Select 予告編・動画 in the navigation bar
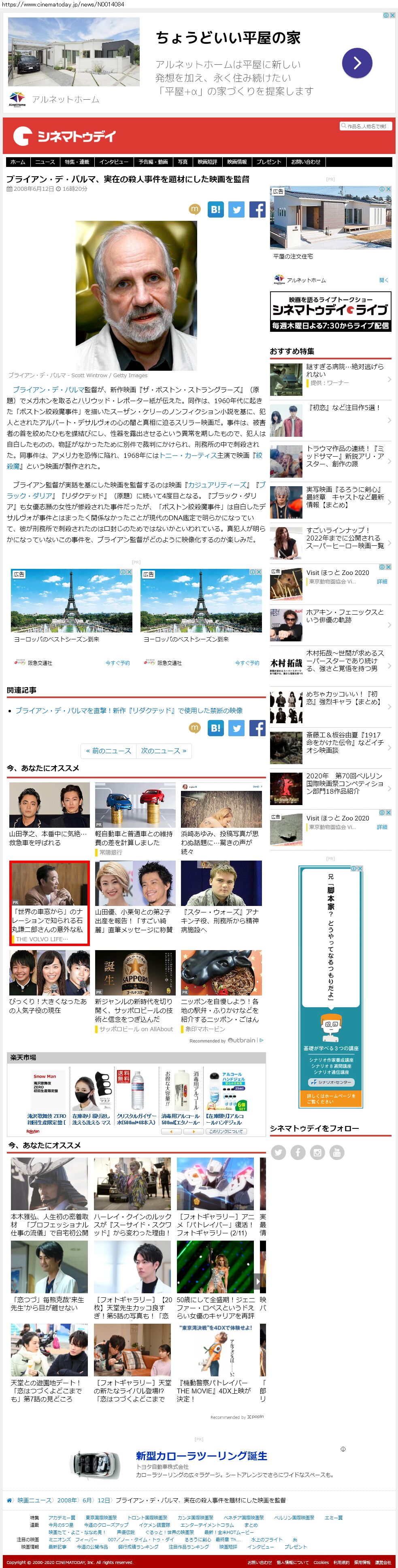398x1568 pixels. tap(153, 162)
